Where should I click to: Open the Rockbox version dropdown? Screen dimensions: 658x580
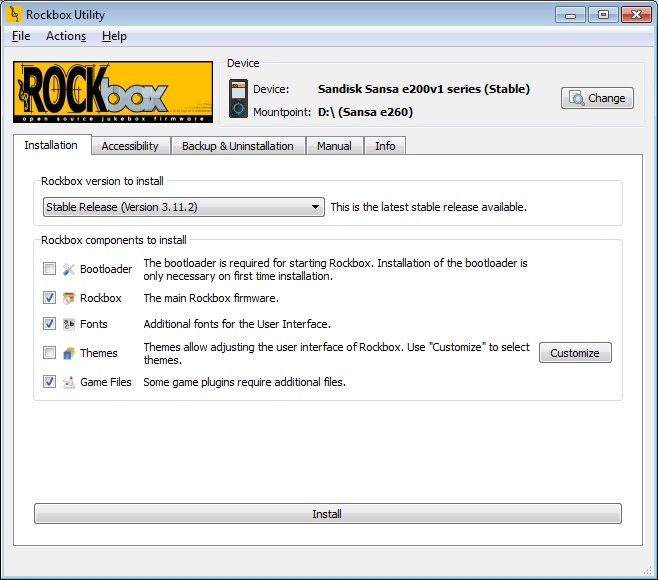[184, 207]
